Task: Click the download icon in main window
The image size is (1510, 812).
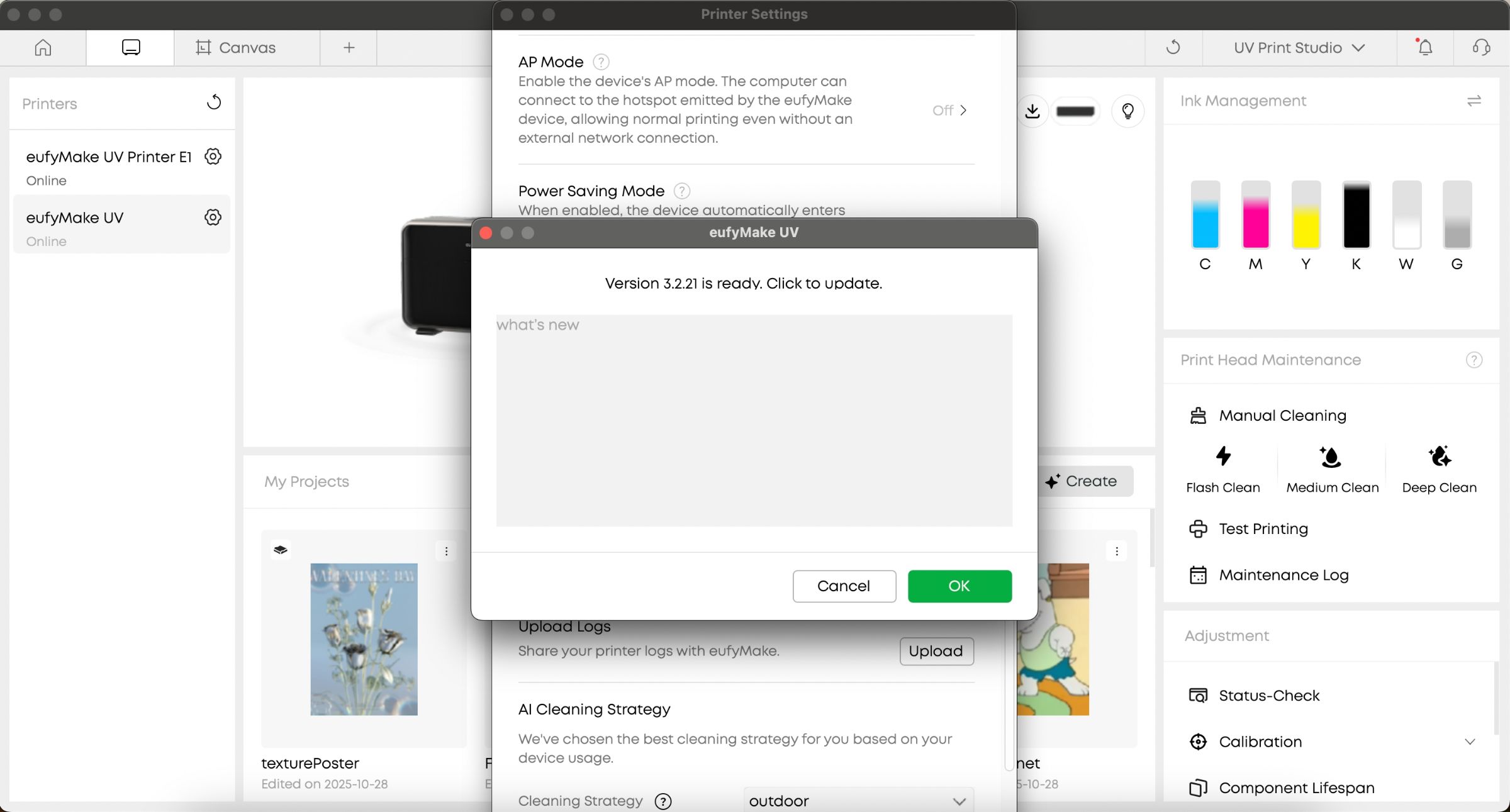Action: click(1032, 111)
